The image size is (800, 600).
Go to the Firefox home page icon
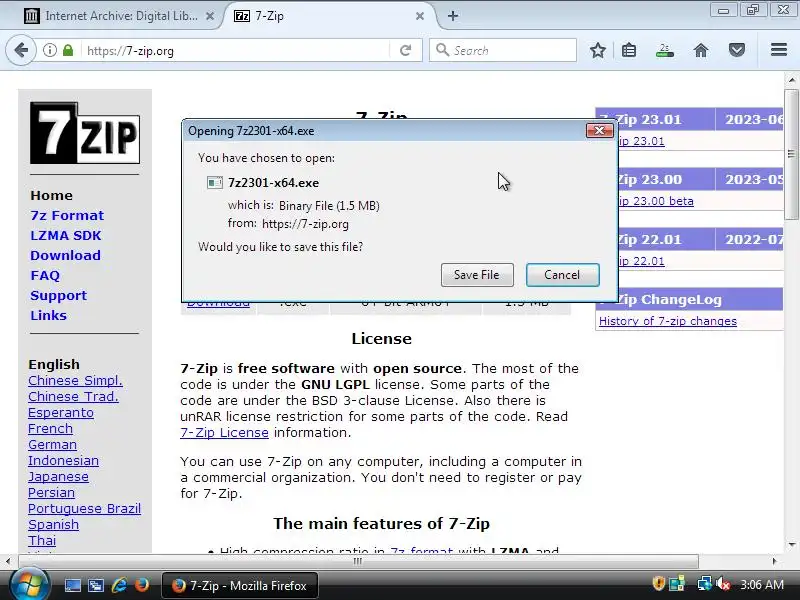click(x=701, y=50)
